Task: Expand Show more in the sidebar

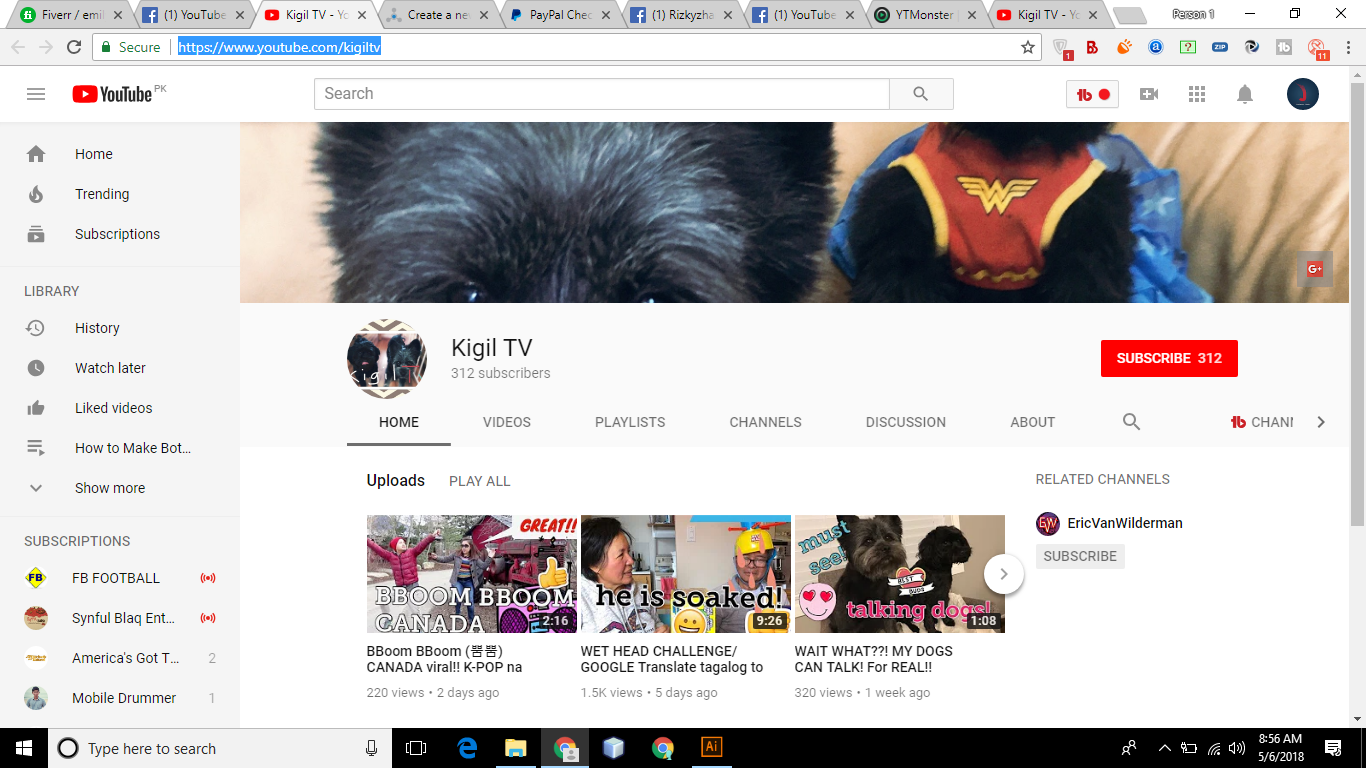Action: tap(110, 488)
